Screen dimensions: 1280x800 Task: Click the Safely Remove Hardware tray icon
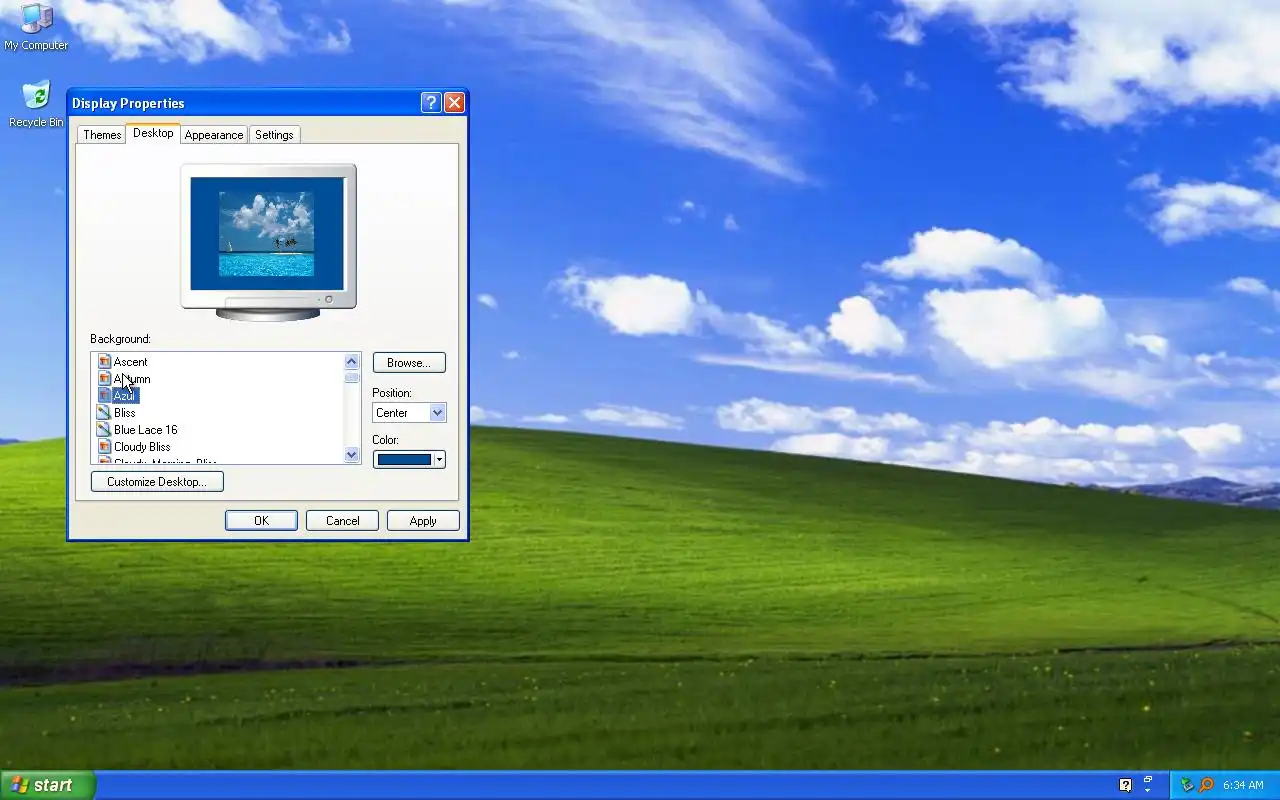coord(1188,785)
